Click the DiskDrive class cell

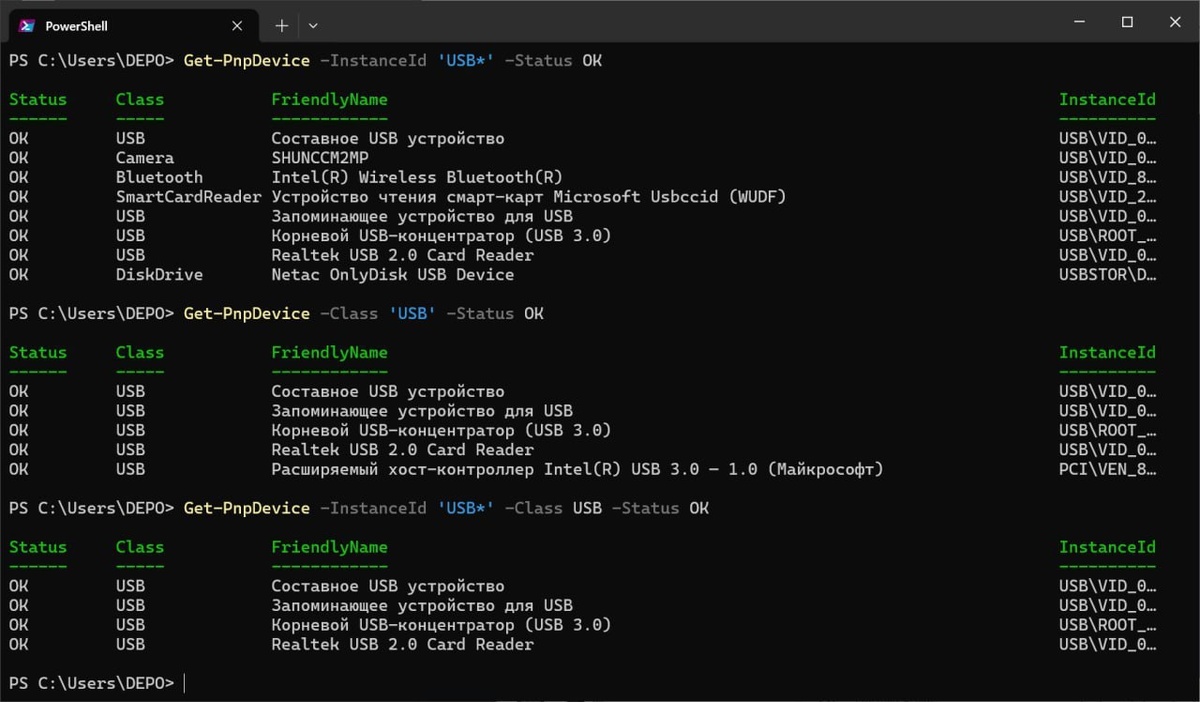point(159,274)
